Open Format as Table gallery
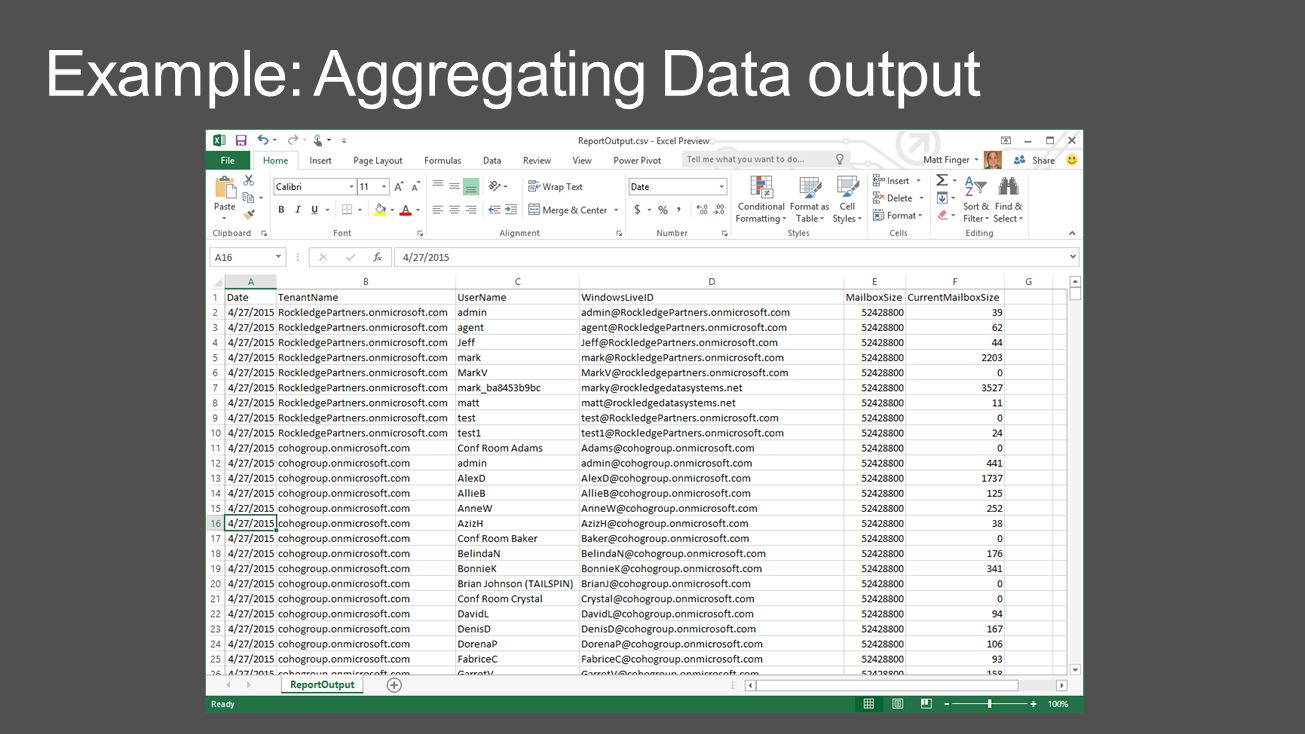Viewport: 1305px width, 734px height. 810,200
